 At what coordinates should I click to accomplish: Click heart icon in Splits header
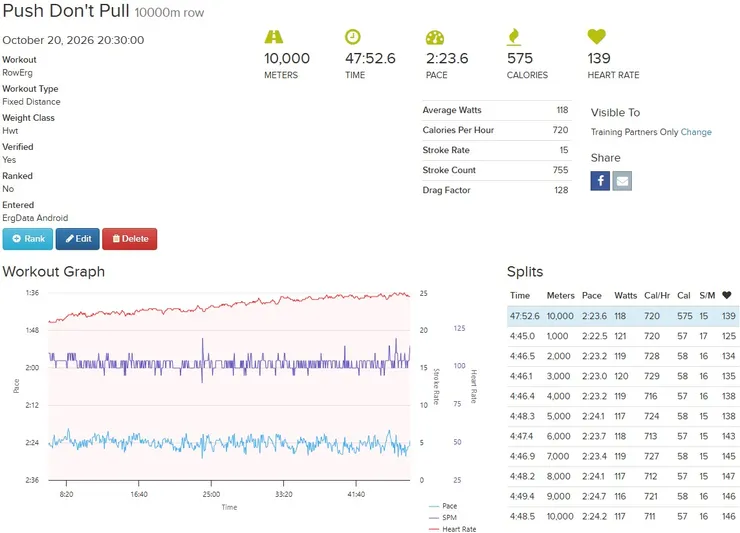[x=726, y=295]
